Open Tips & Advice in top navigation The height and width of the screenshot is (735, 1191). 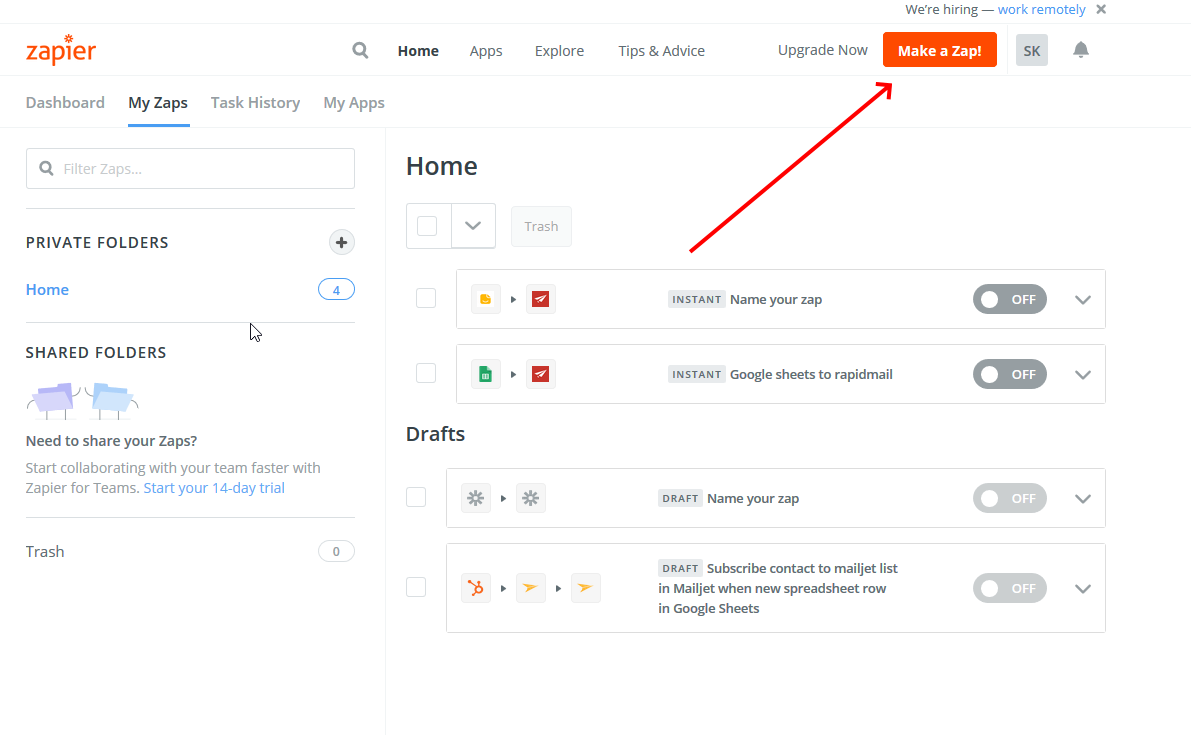click(x=661, y=51)
